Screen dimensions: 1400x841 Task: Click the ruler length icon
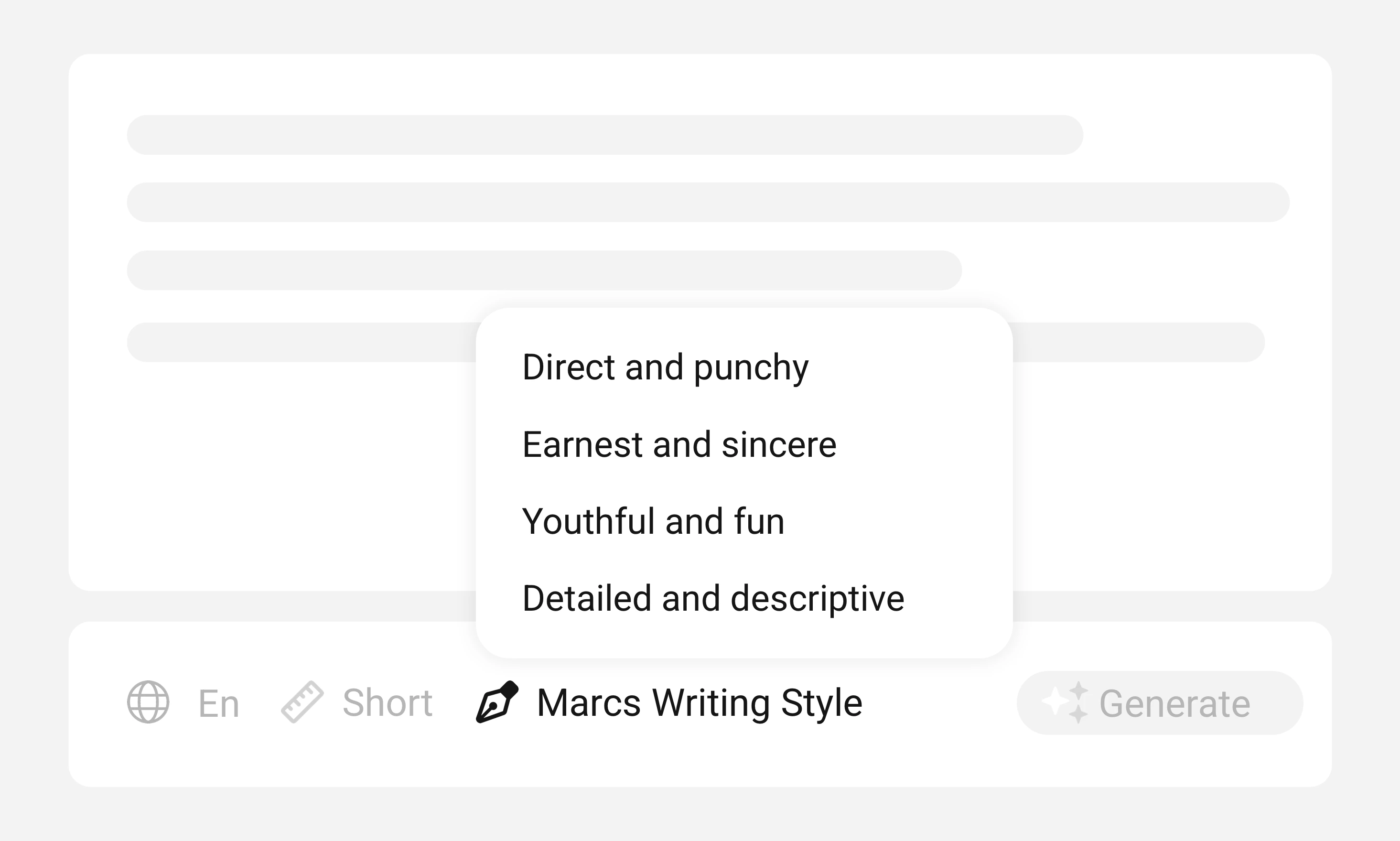coord(302,702)
